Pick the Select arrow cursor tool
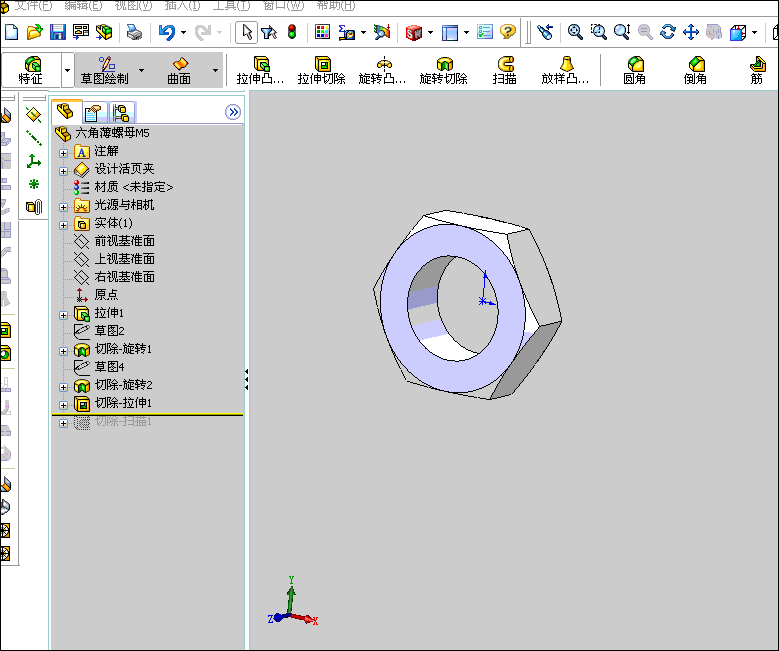Screen dimensions: 779x651 246,32
